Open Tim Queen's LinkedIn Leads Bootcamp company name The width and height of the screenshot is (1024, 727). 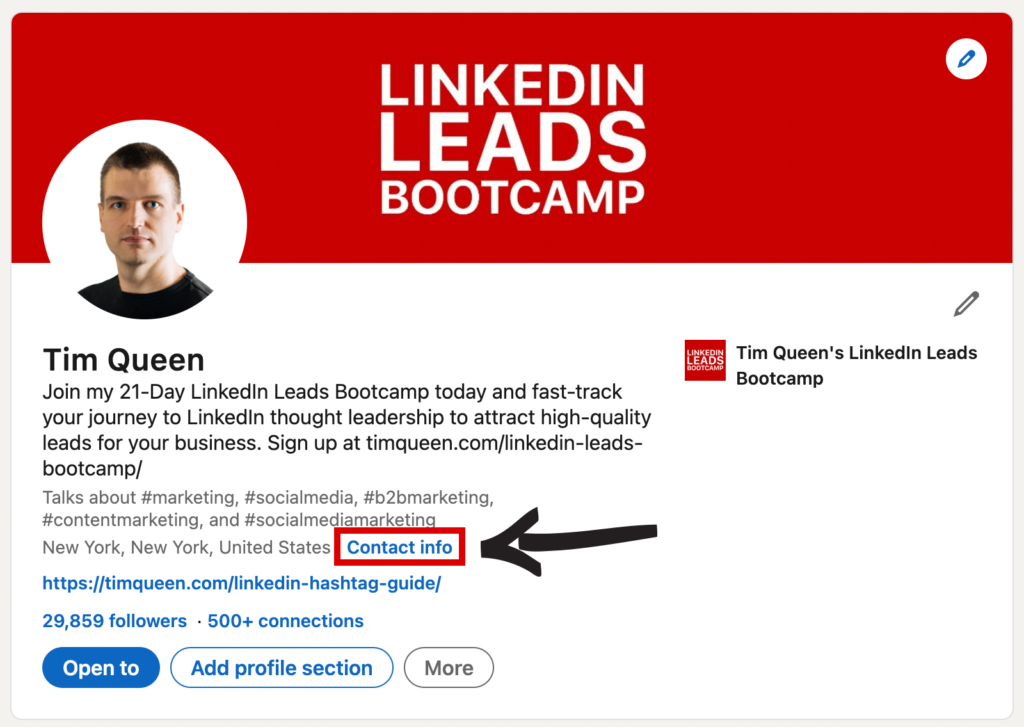point(856,365)
